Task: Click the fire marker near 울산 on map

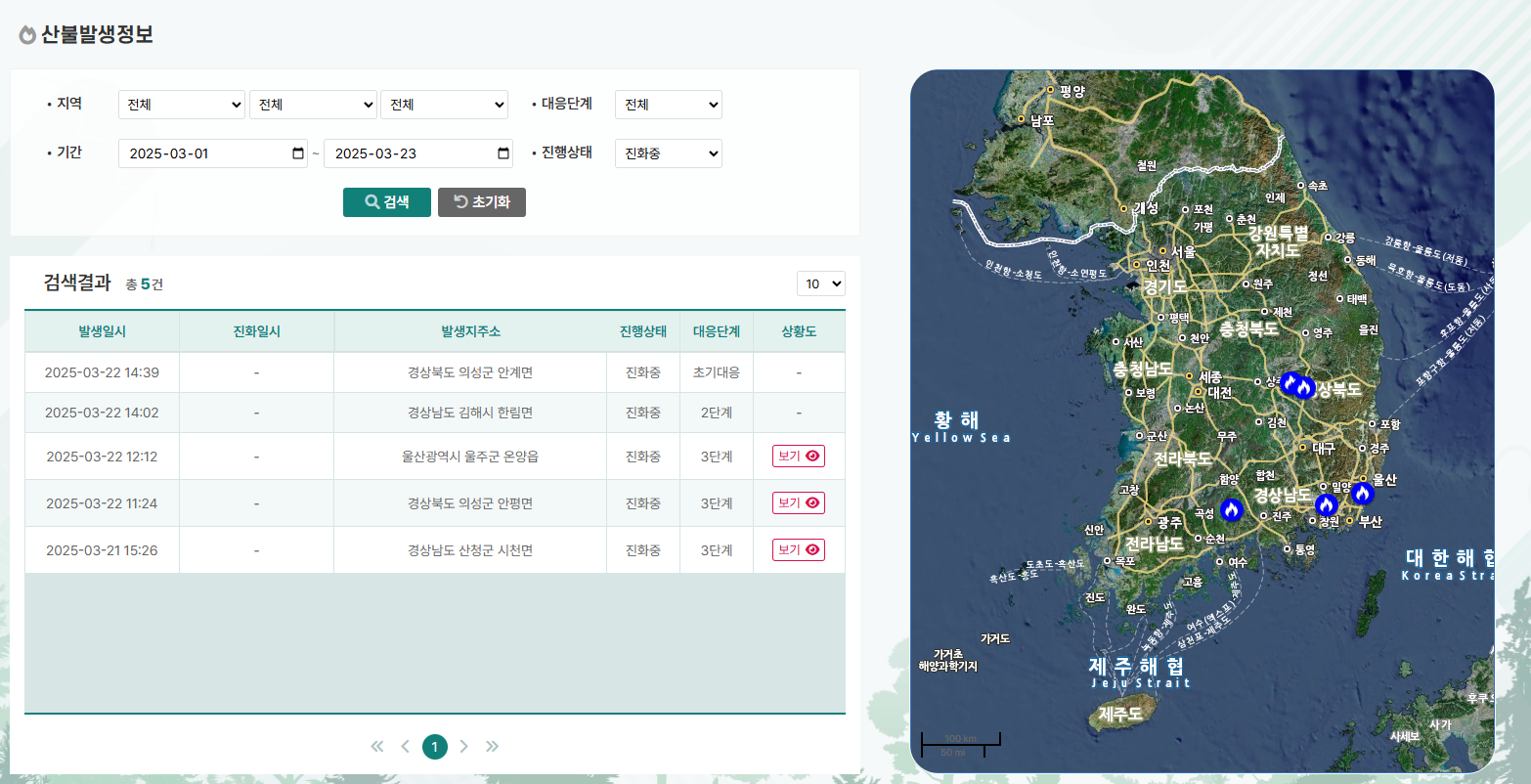Action: [x=1362, y=494]
